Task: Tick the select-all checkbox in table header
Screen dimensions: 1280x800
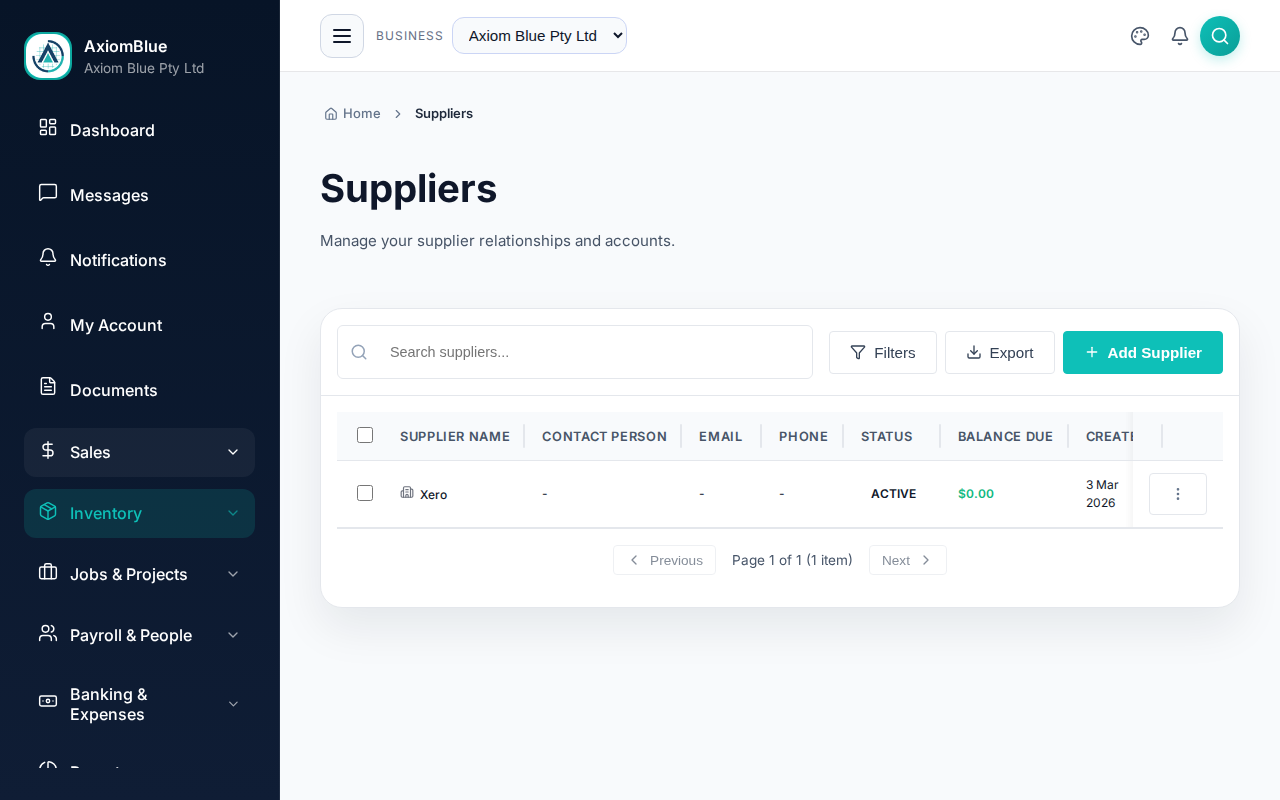Action: 365,435
